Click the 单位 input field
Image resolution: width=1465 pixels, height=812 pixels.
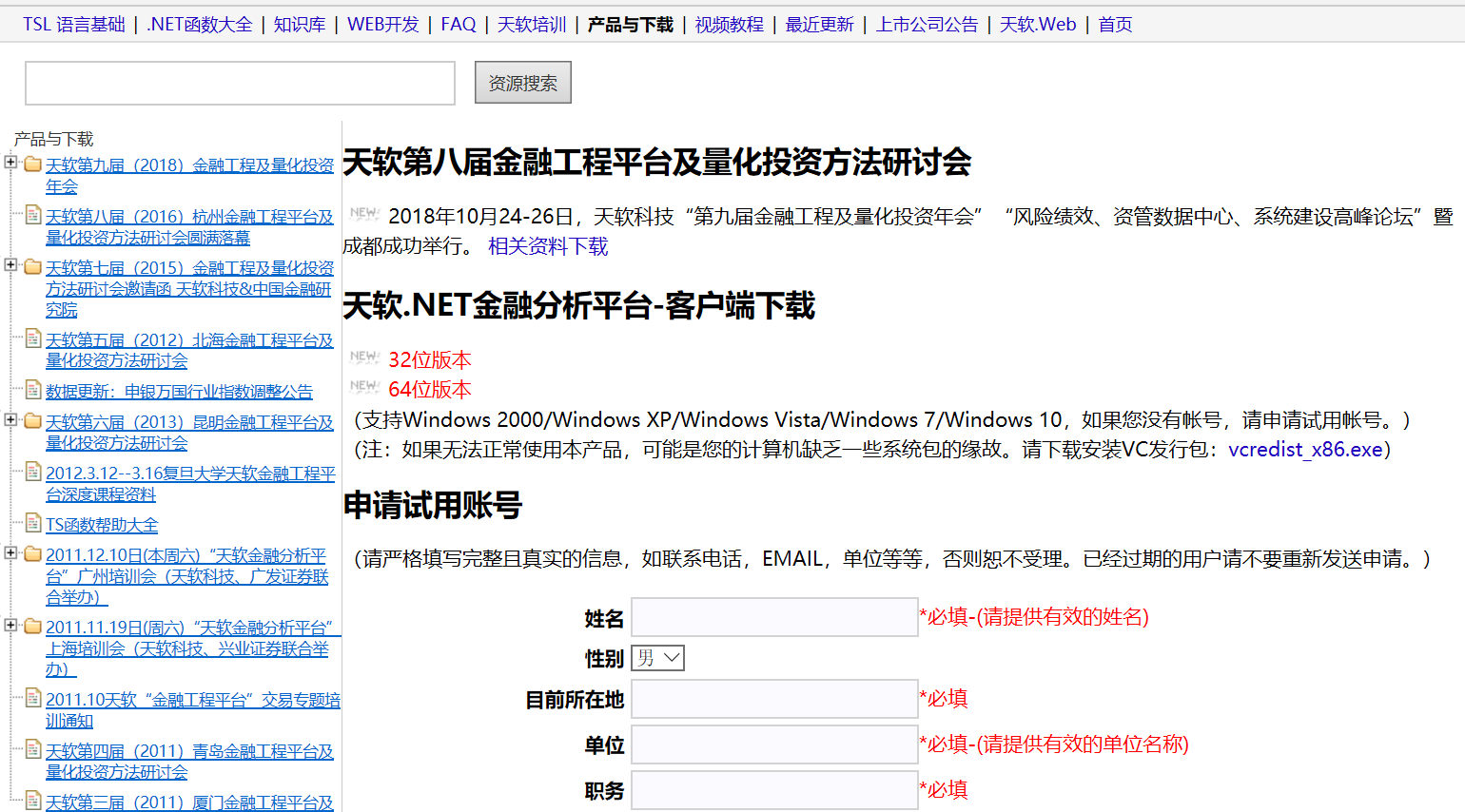click(x=774, y=744)
